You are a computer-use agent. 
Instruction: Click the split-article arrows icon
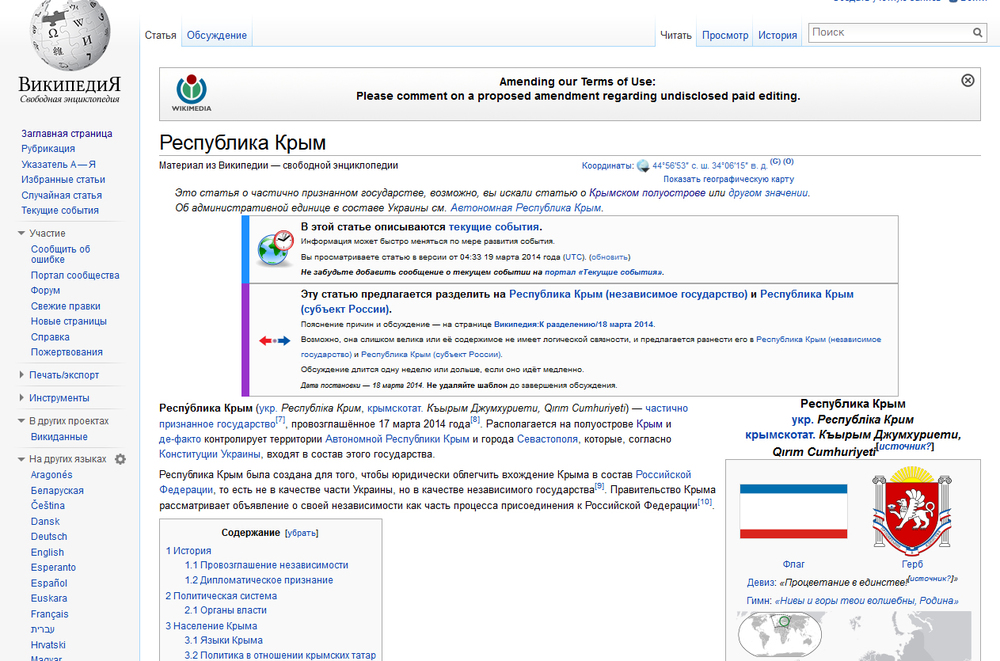coord(275,341)
